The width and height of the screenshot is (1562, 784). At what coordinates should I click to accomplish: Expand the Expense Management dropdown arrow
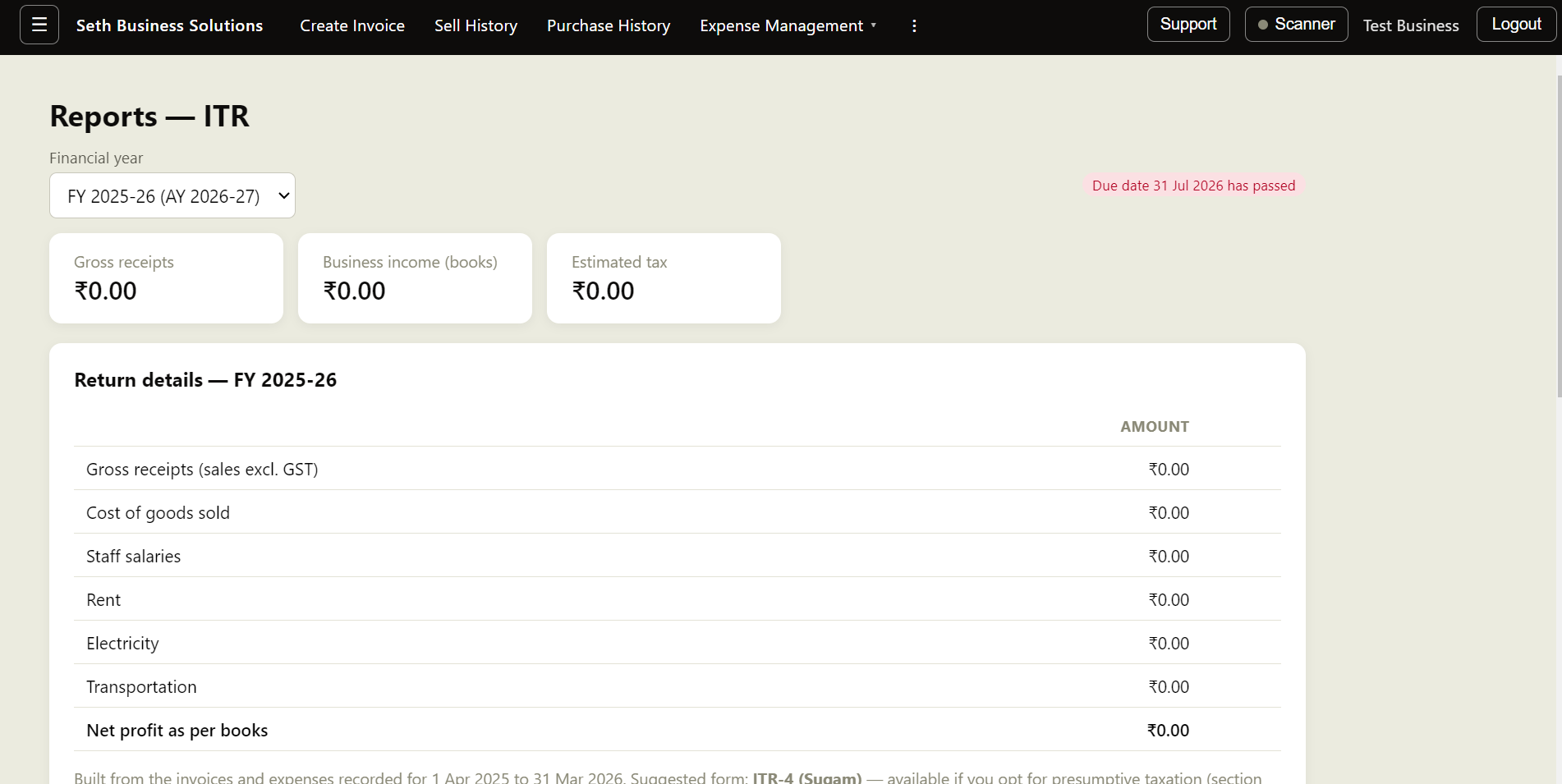(873, 25)
